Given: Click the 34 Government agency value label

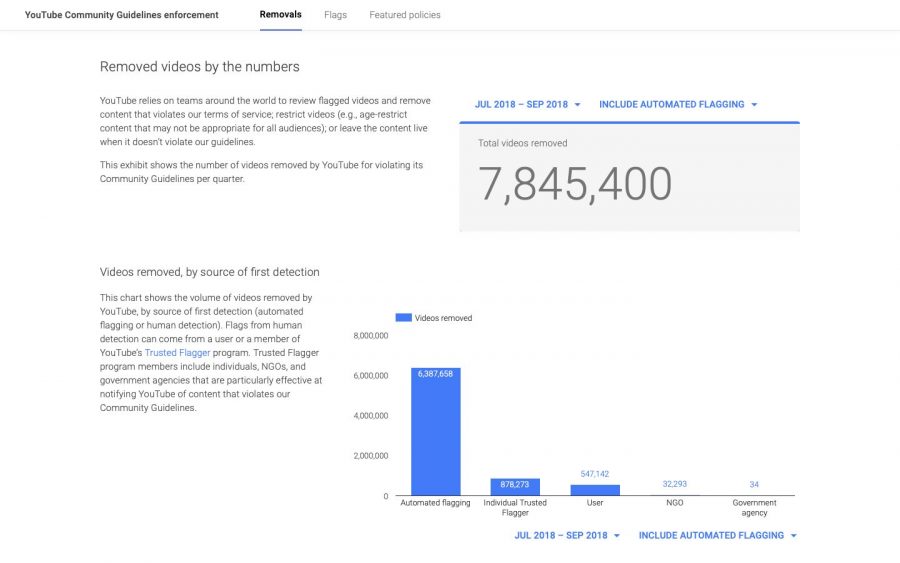Looking at the screenshot, I should pos(754,484).
